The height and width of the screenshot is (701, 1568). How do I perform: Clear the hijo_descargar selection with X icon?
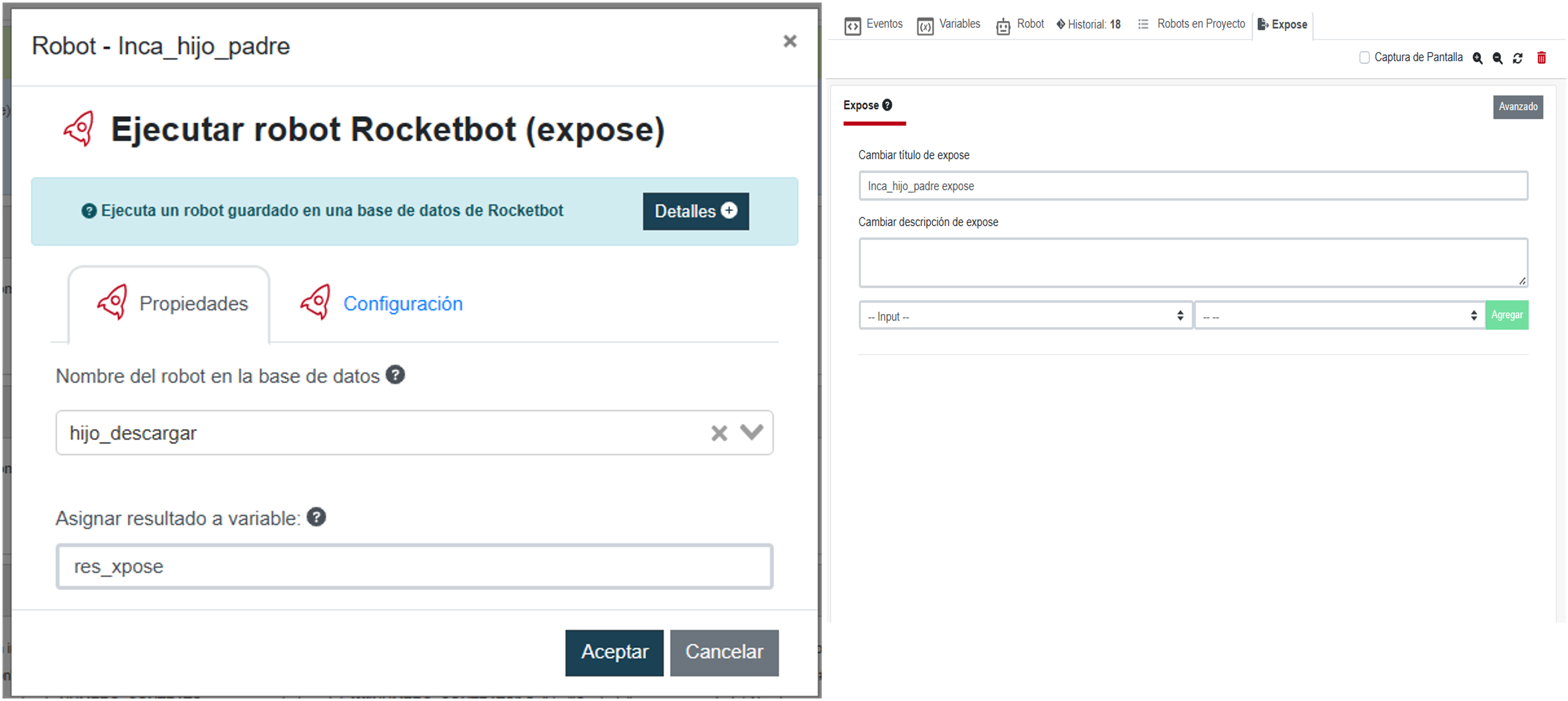[719, 433]
